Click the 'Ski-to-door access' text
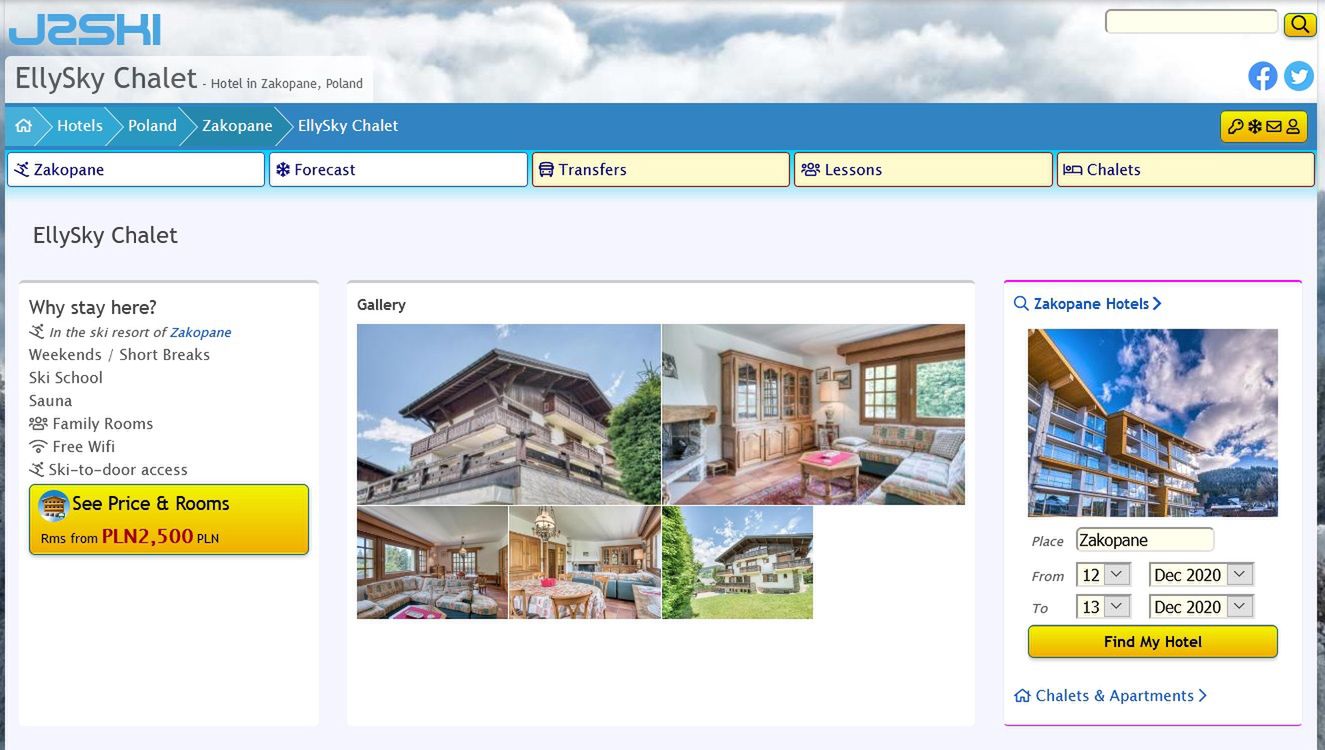This screenshot has width=1325, height=750. (x=118, y=470)
